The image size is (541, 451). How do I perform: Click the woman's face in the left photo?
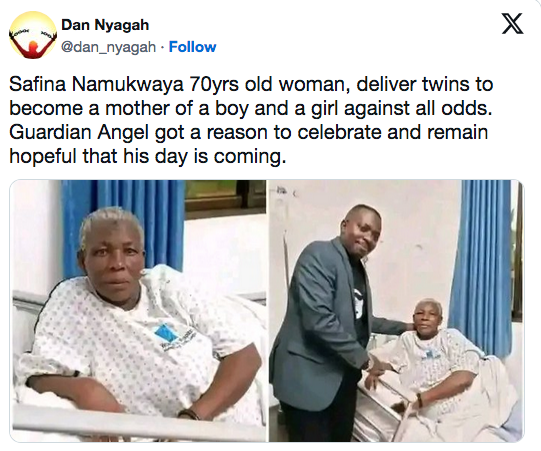click(x=112, y=259)
